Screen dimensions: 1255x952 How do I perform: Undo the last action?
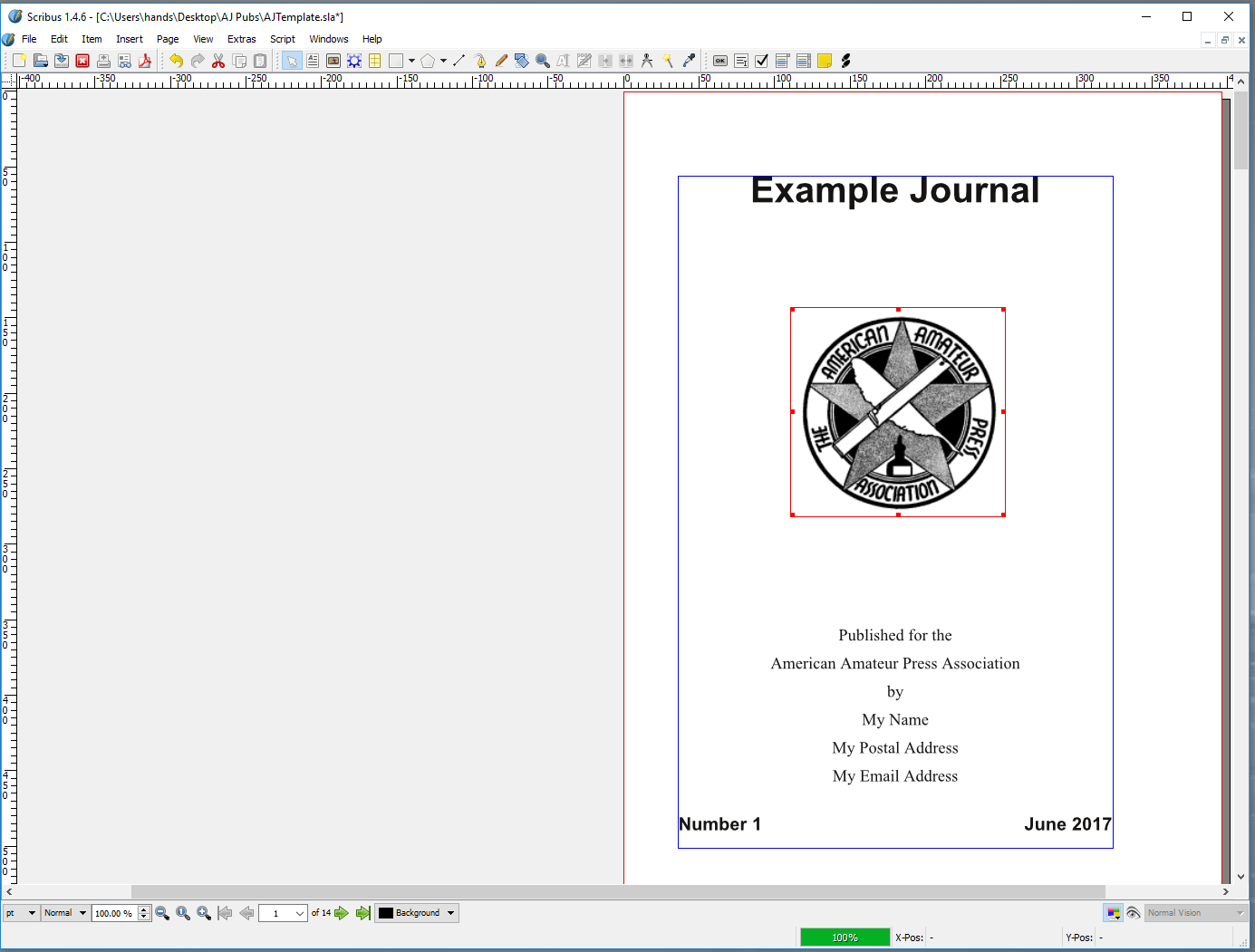[176, 61]
